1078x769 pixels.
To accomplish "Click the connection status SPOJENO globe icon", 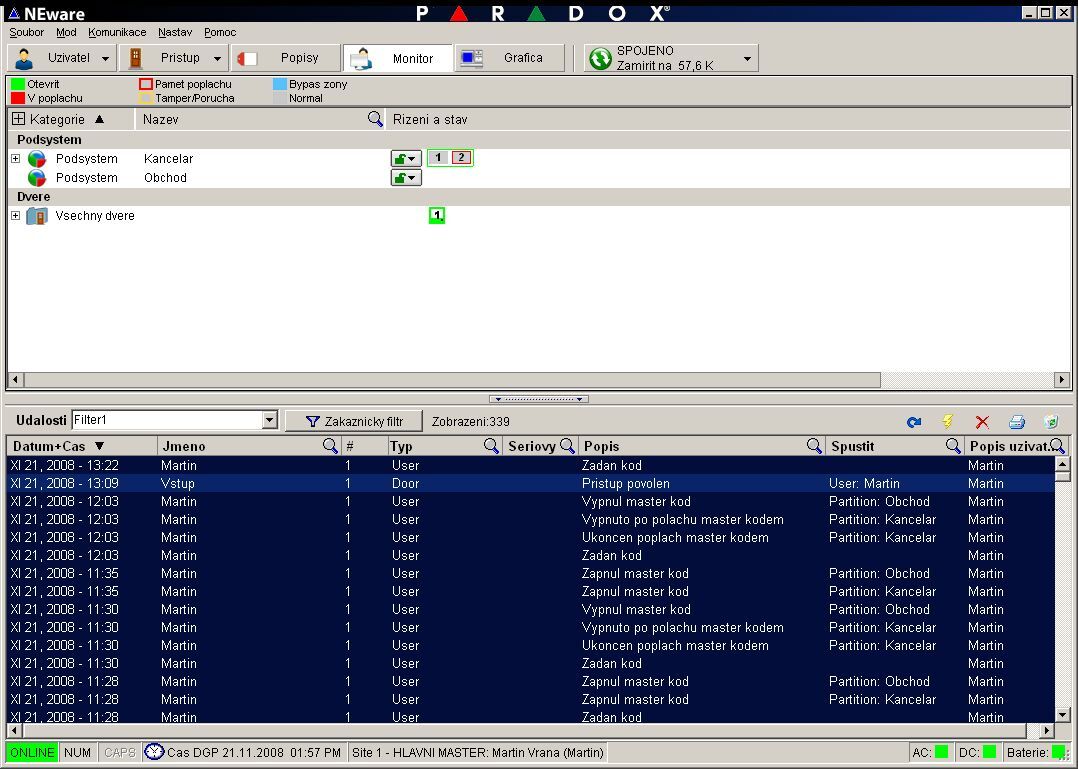I will point(600,59).
